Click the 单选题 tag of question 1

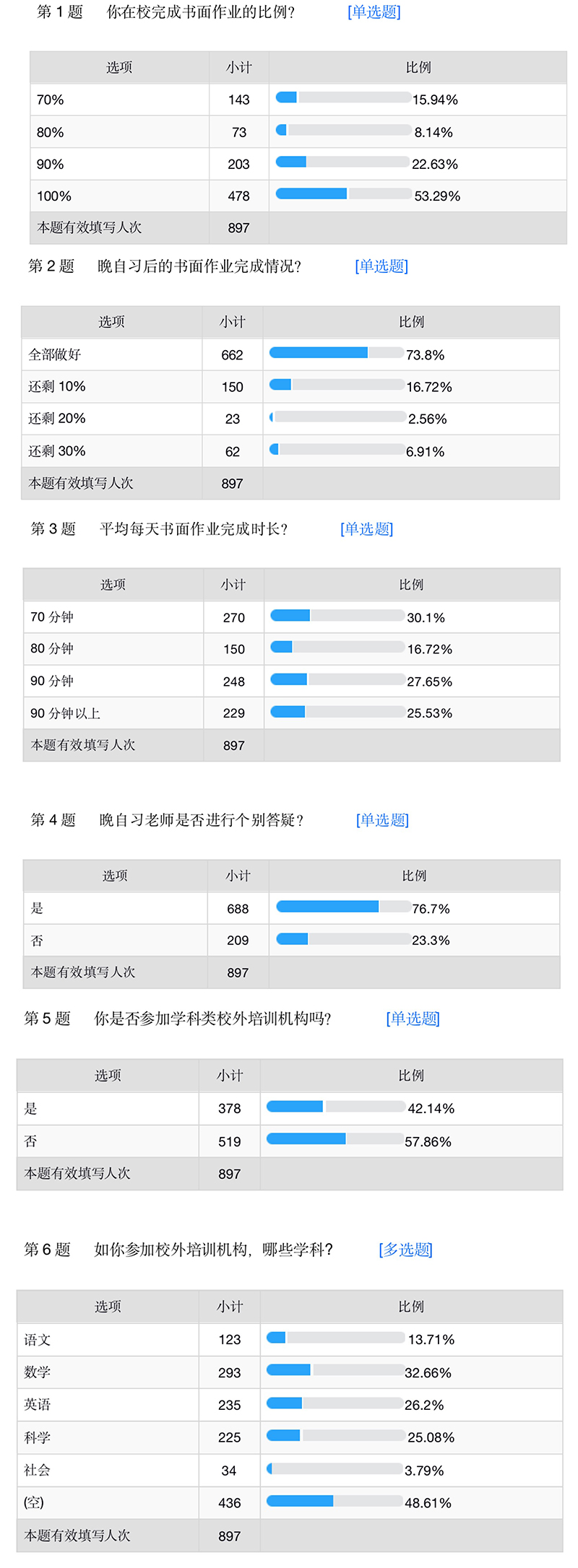374,12
